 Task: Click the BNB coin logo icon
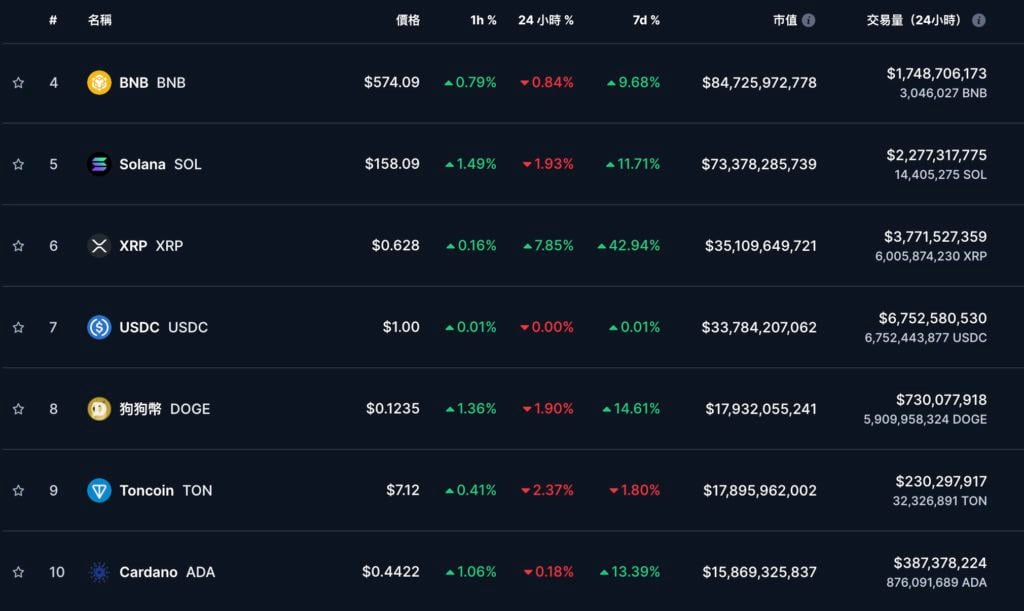click(x=99, y=83)
